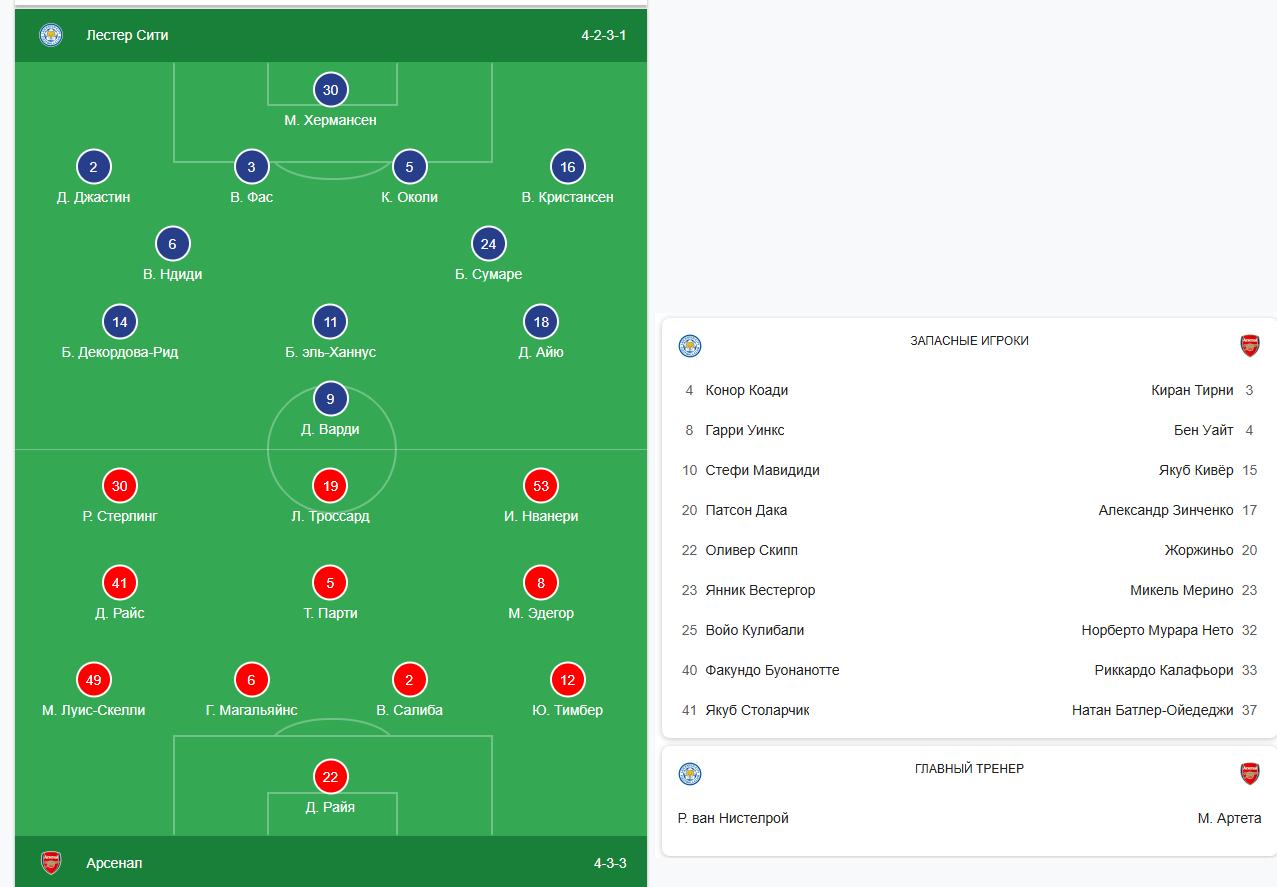Viewport: 1277px width, 887px height.
Task: Click the Arsenal crest in the bottom lineup bar
Action: pyautogui.click(x=51, y=862)
